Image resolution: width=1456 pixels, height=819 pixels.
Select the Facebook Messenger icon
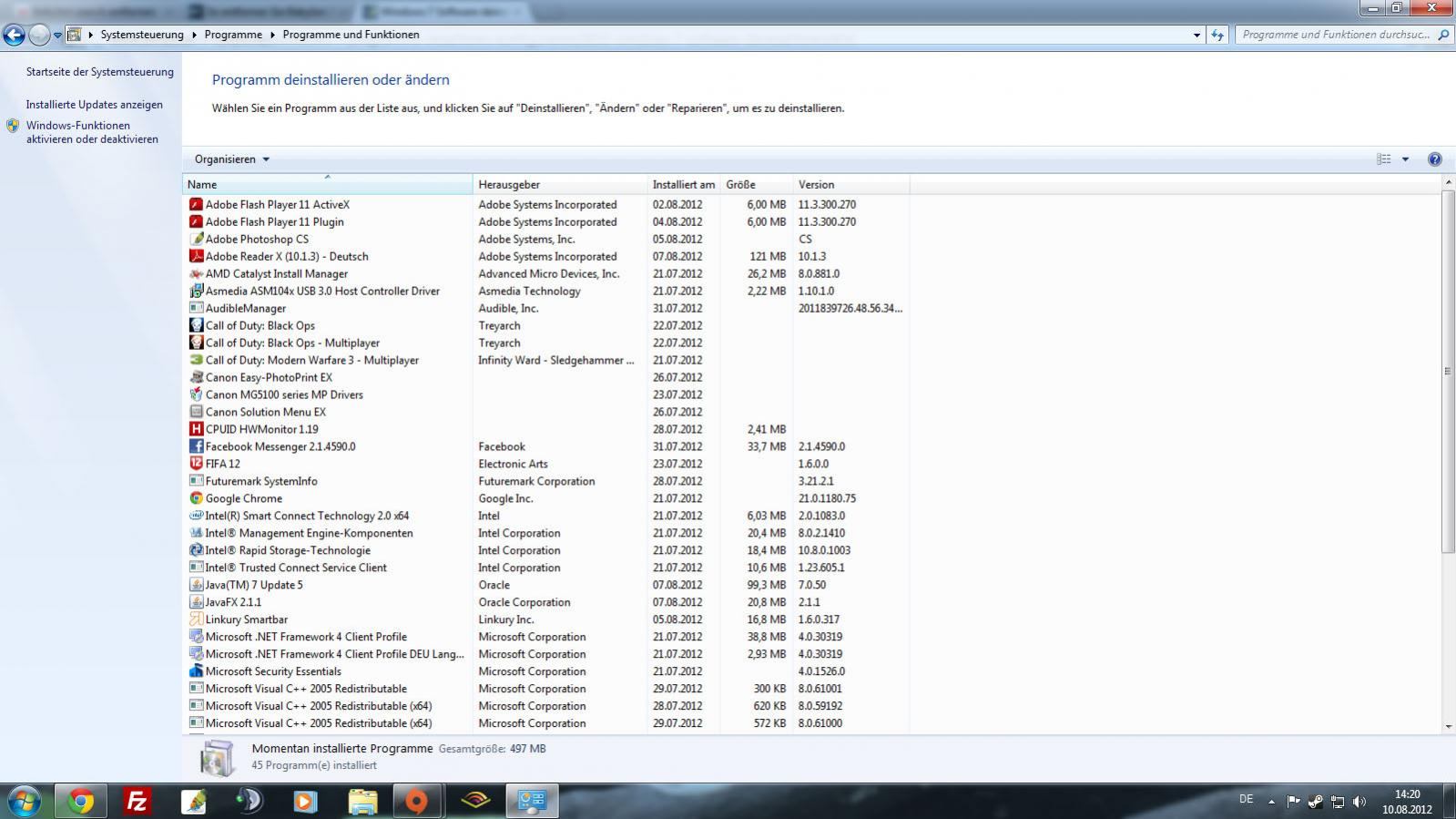[196, 447]
